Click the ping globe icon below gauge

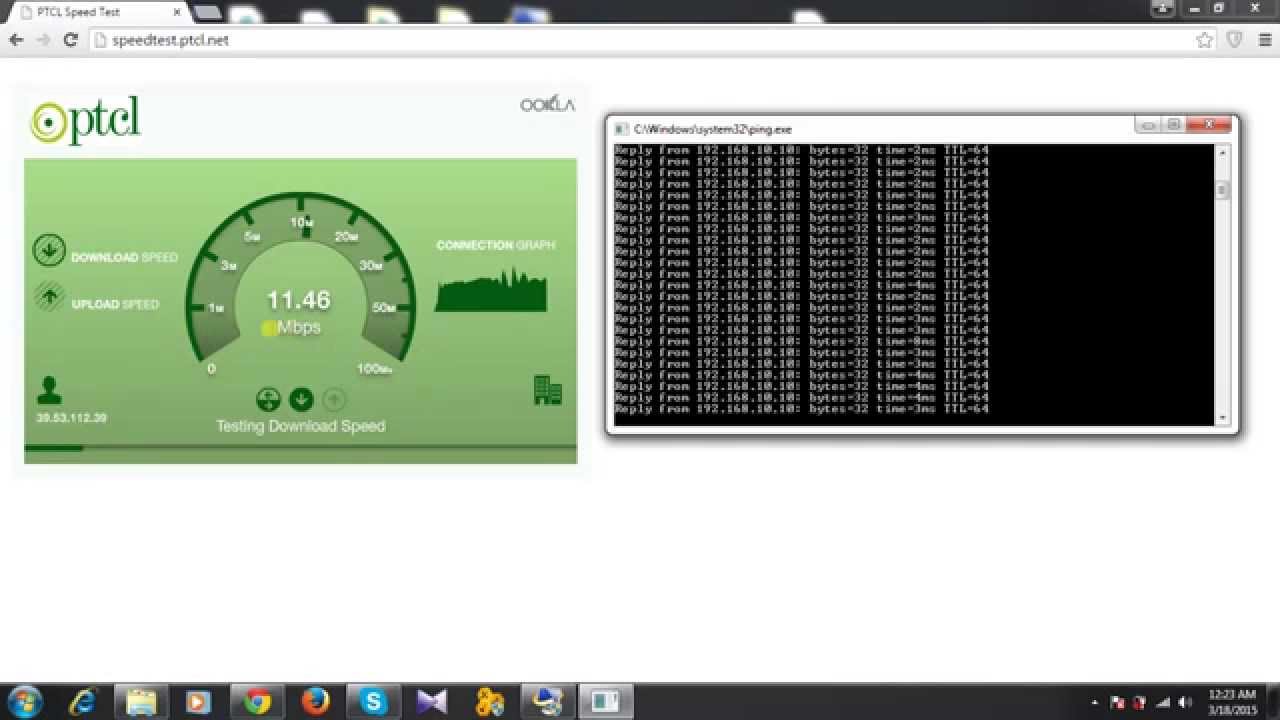(x=268, y=400)
